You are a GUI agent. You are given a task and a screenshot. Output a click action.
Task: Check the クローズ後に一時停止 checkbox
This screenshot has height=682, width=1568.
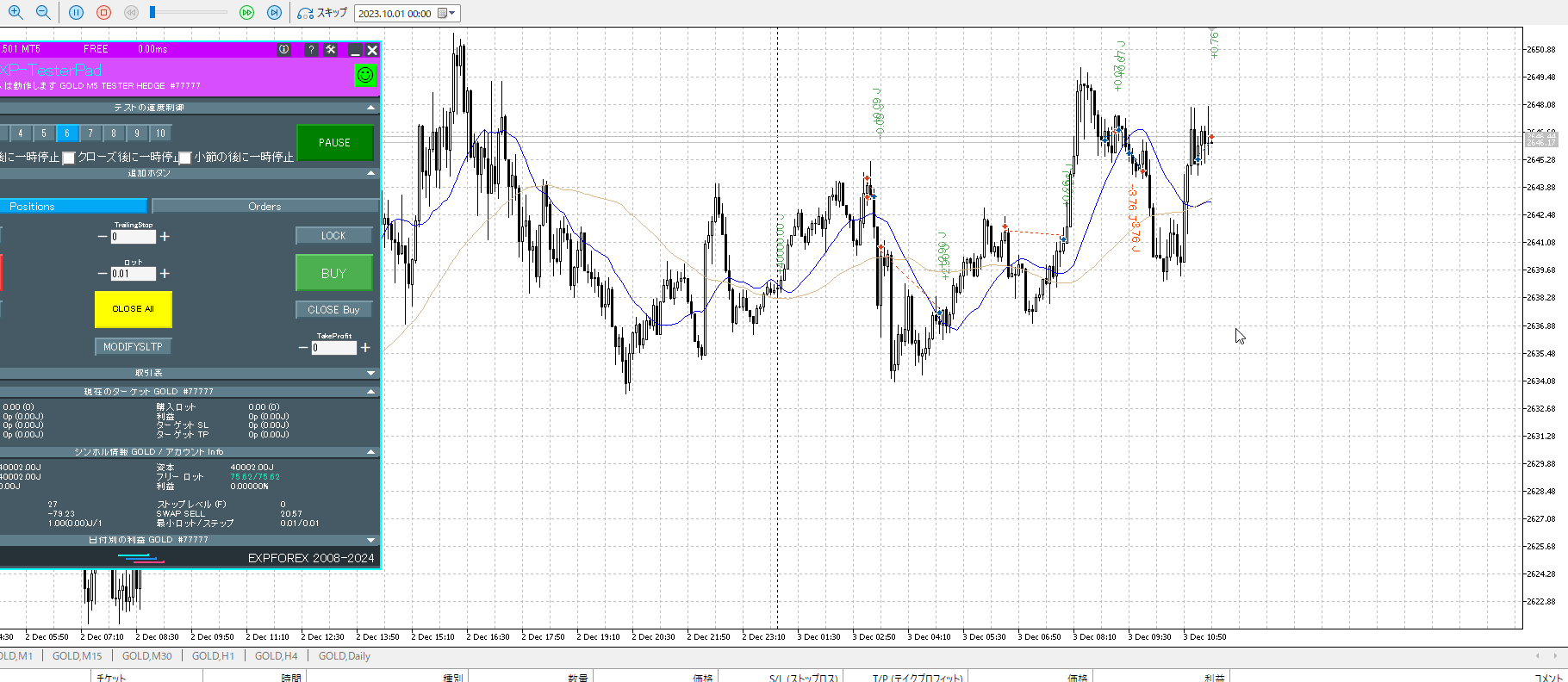coord(69,158)
